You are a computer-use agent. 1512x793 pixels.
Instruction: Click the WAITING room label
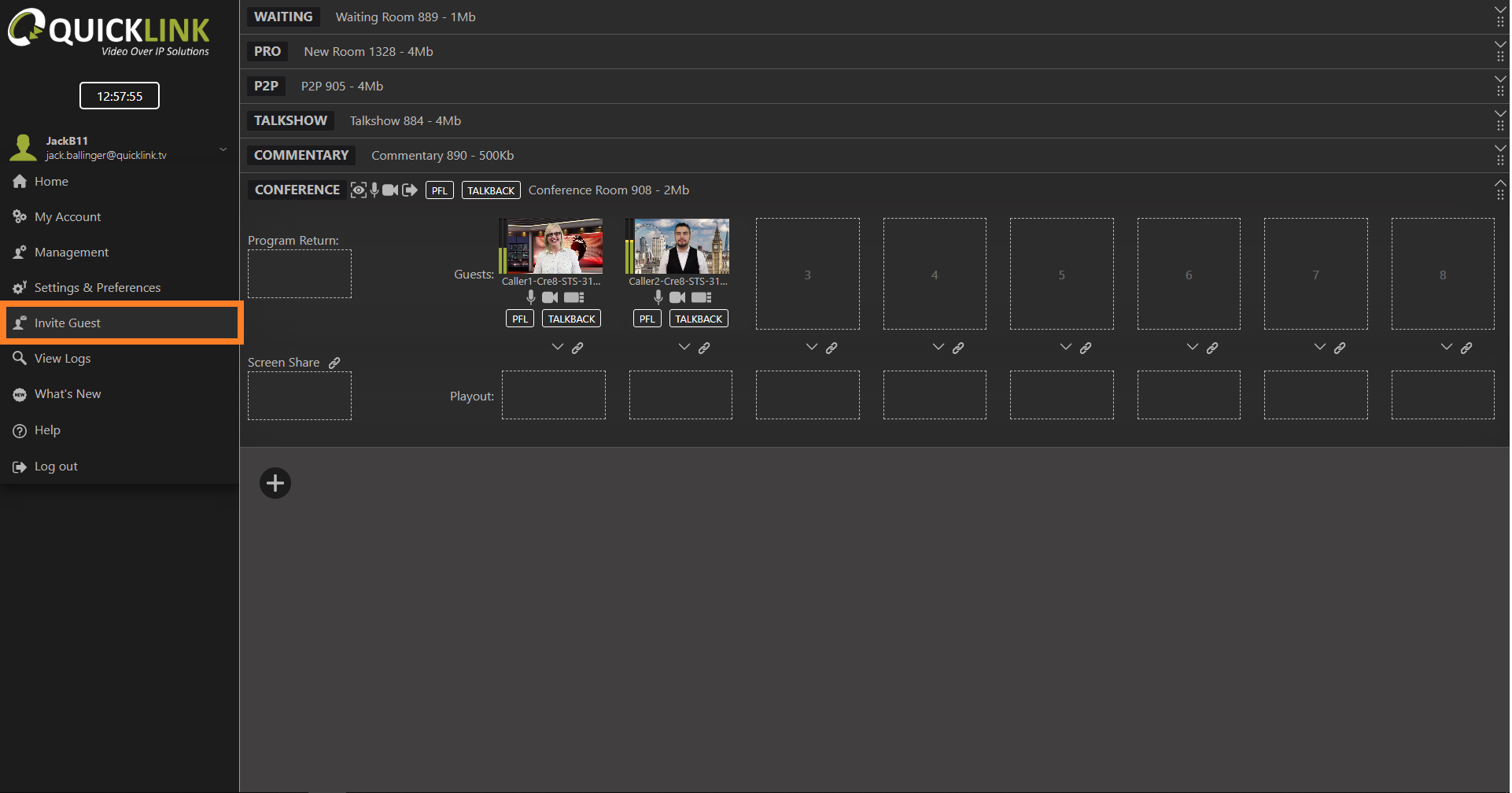(x=283, y=17)
